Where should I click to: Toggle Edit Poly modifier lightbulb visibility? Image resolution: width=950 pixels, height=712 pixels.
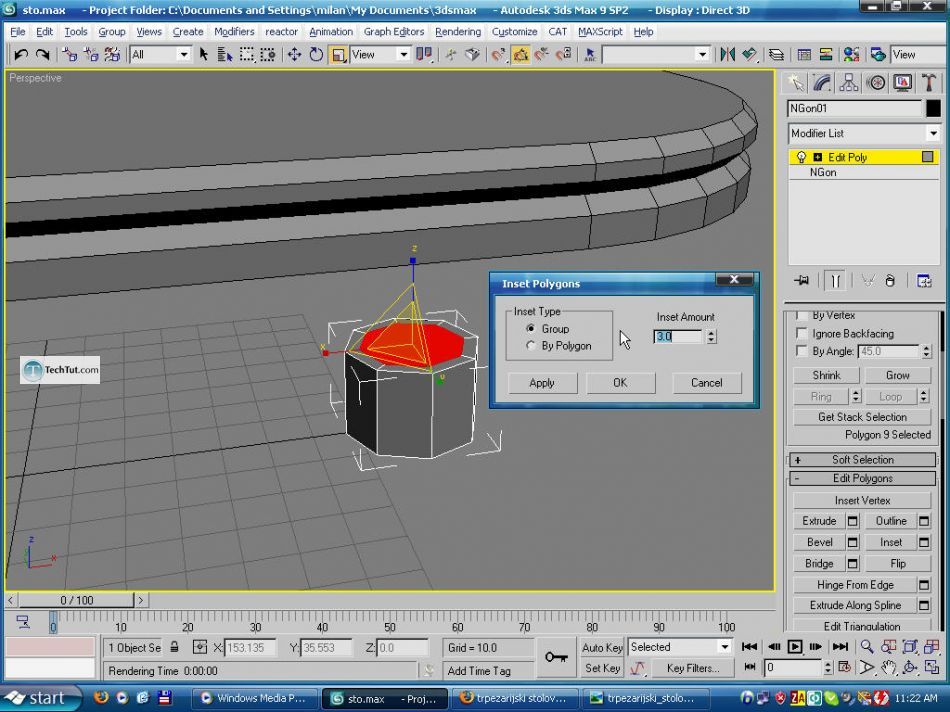(802, 157)
